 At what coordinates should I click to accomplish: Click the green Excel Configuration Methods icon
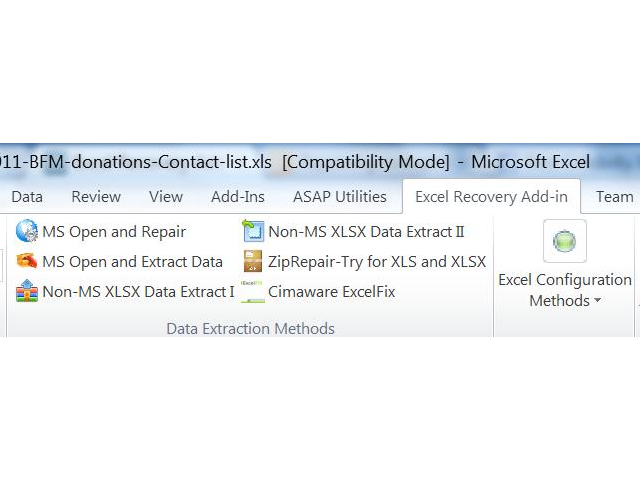point(564,241)
